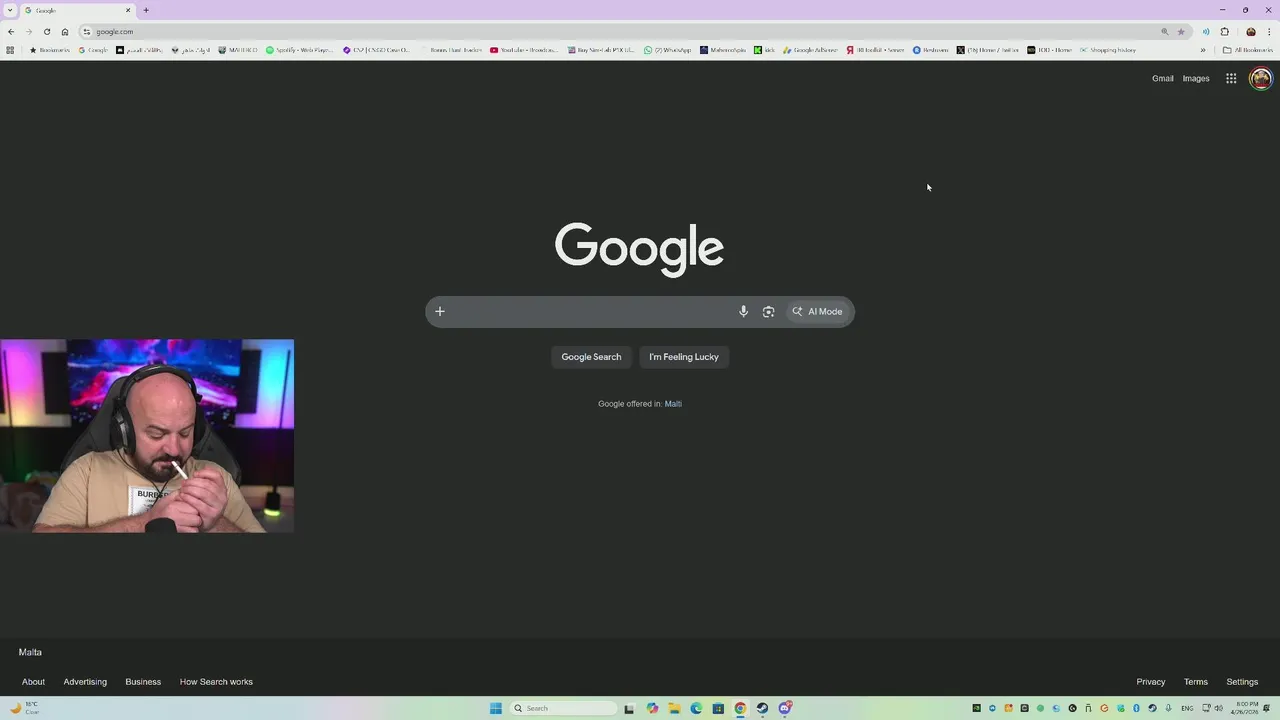The image size is (1280, 720).
Task: Open a new tab with the plus button
Action: pyautogui.click(x=146, y=10)
